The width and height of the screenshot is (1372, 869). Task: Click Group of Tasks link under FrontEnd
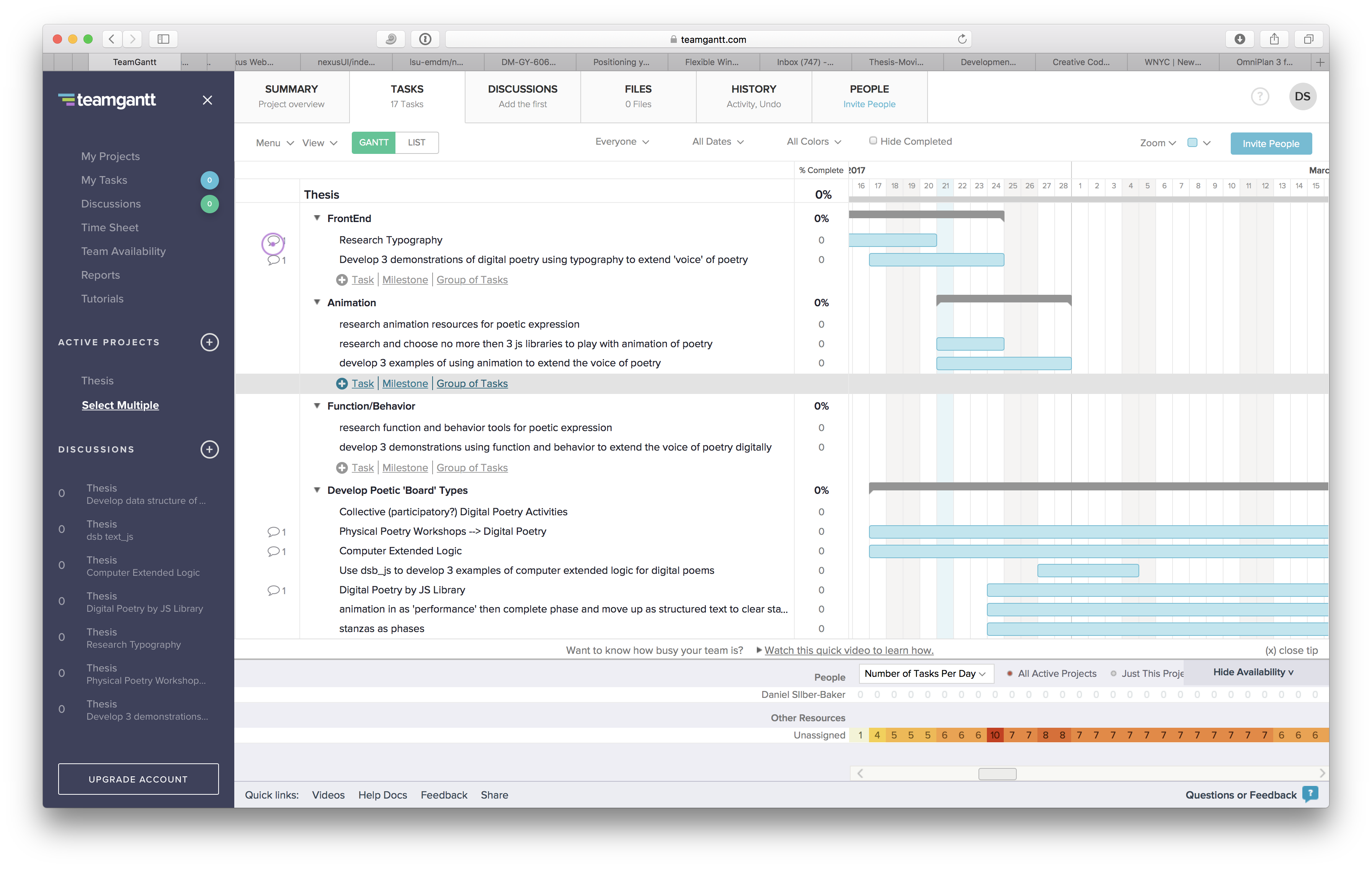472,280
